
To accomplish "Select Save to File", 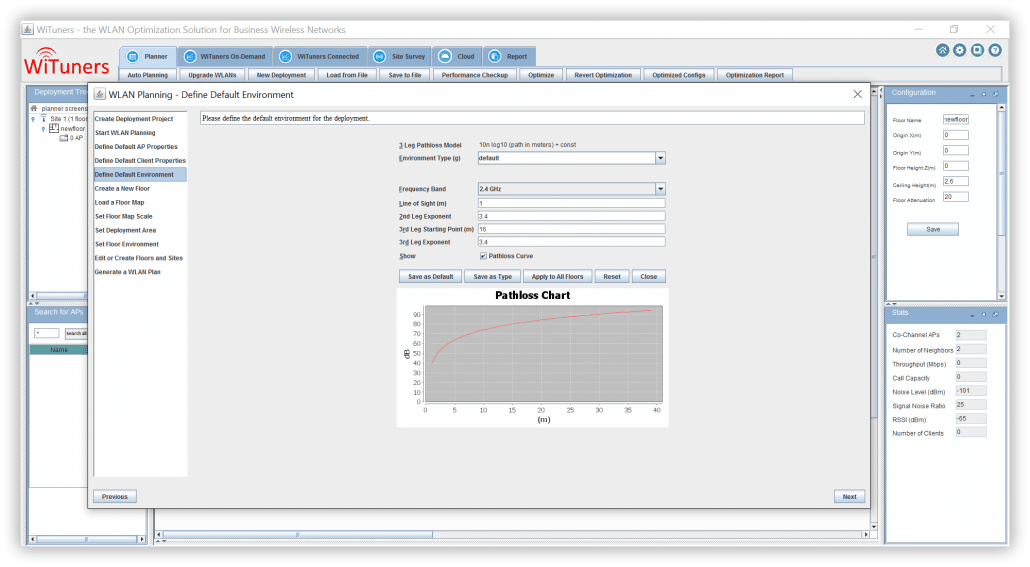I will tap(405, 75).
